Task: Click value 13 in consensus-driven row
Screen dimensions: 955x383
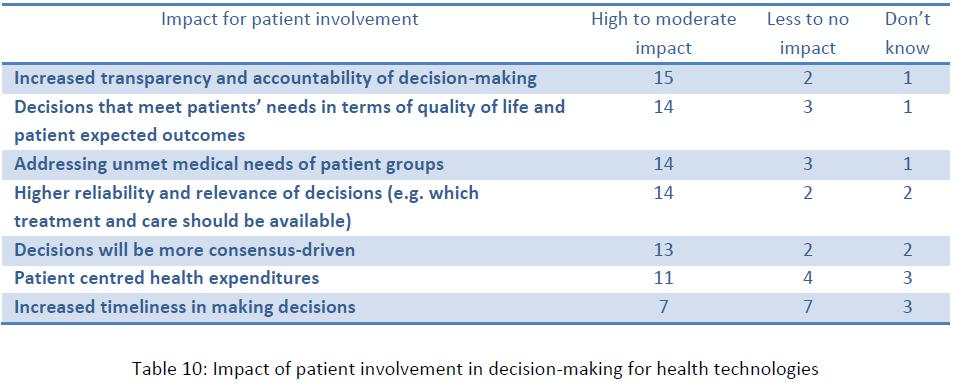Action: (663, 250)
